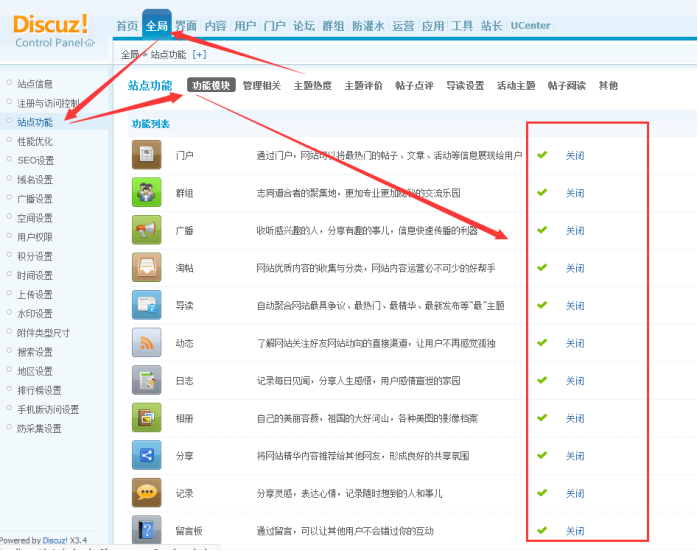
Task: Switch to the 其他 tab
Action: click(608, 85)
